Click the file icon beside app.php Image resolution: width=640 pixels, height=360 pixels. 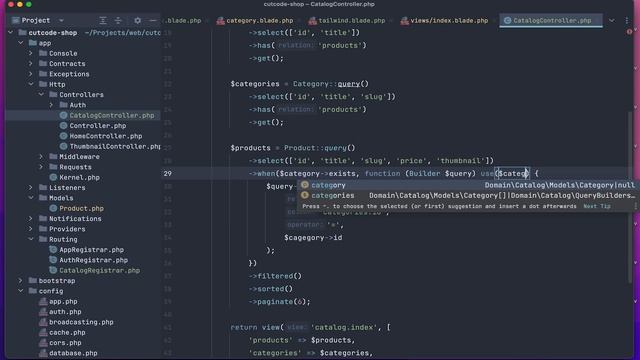43,301
